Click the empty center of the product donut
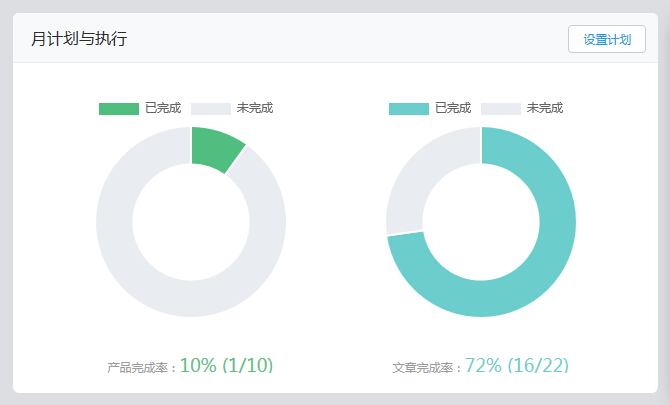The image size is (670, 405). 191,222
